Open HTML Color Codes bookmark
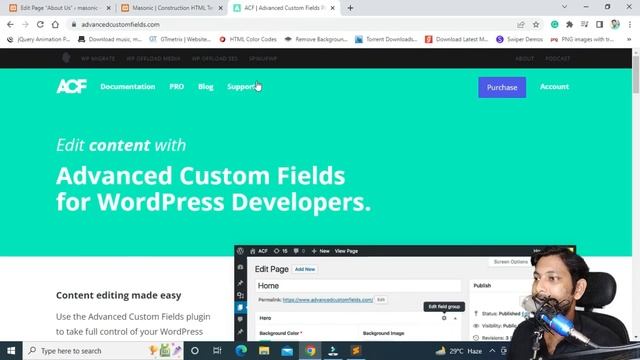640x360 pixels. tap(248, 39)
